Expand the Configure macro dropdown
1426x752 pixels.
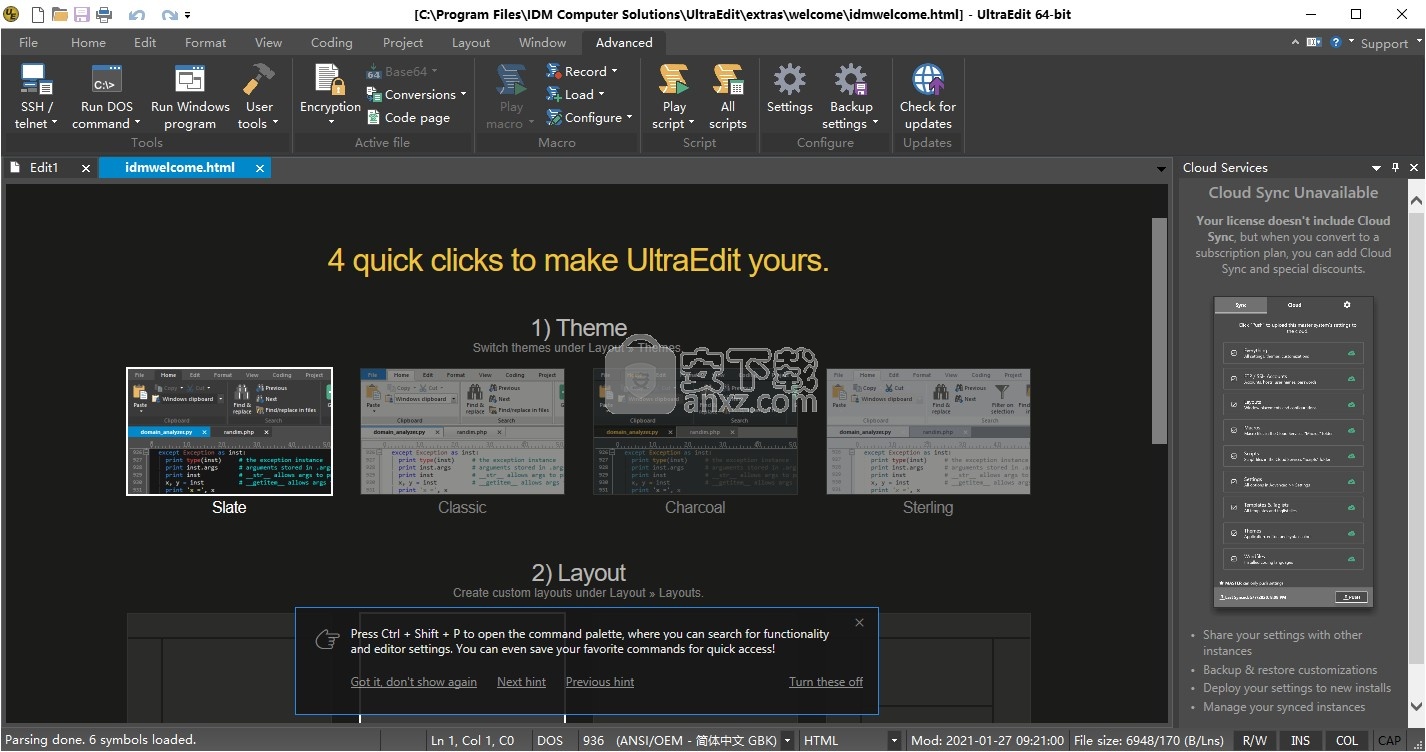630,118
